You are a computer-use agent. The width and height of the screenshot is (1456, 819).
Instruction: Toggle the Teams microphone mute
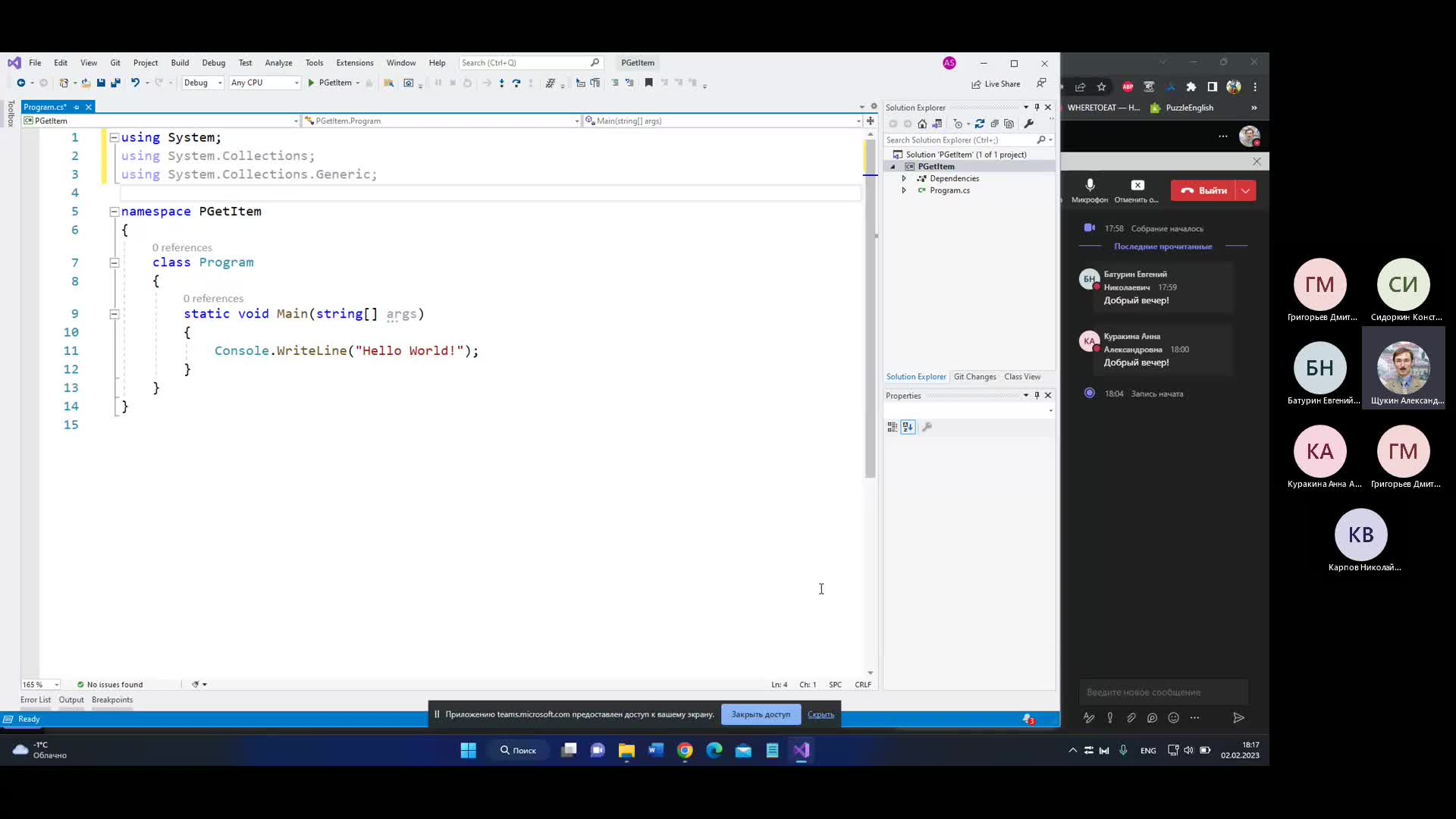pos(1090,190)
